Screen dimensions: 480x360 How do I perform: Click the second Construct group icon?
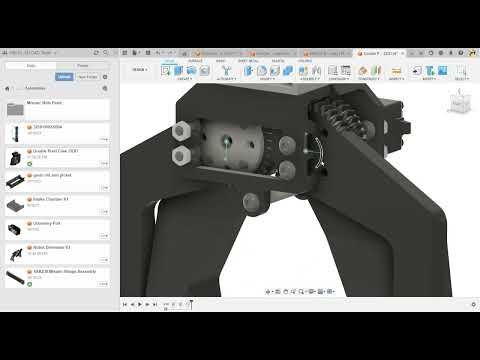[x=376, y=70]
